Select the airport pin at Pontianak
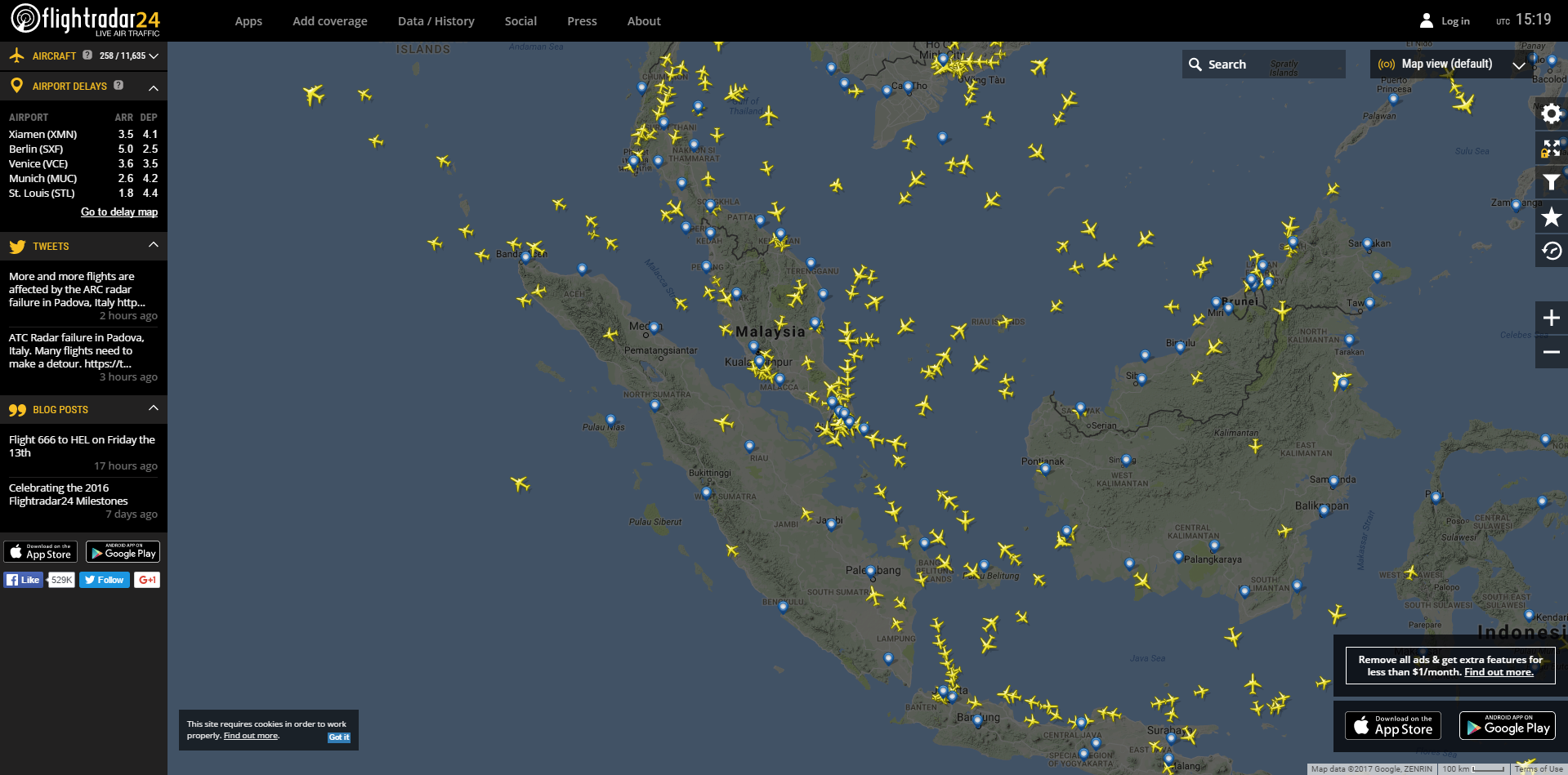This screenshot has height=775, width=1568. [x=1046, y=469]
